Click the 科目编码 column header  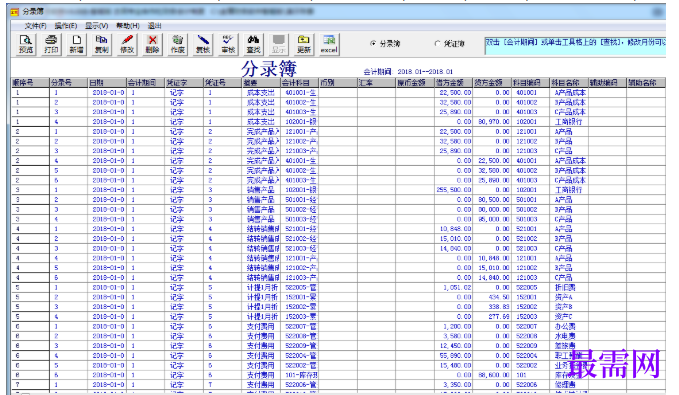tap(530, 83)
